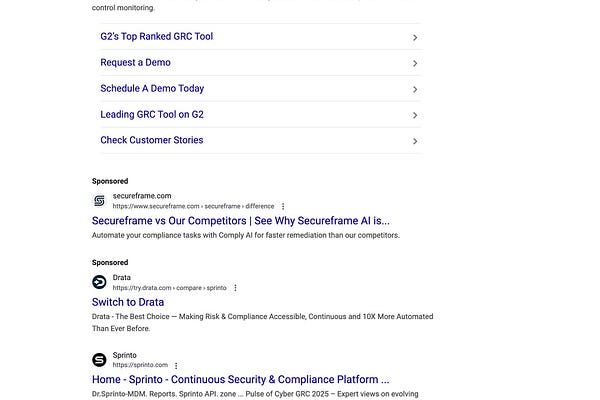Open the three-dot menu beside try.drata.com URL
The image size is (600, 400).
click(235, 288)
